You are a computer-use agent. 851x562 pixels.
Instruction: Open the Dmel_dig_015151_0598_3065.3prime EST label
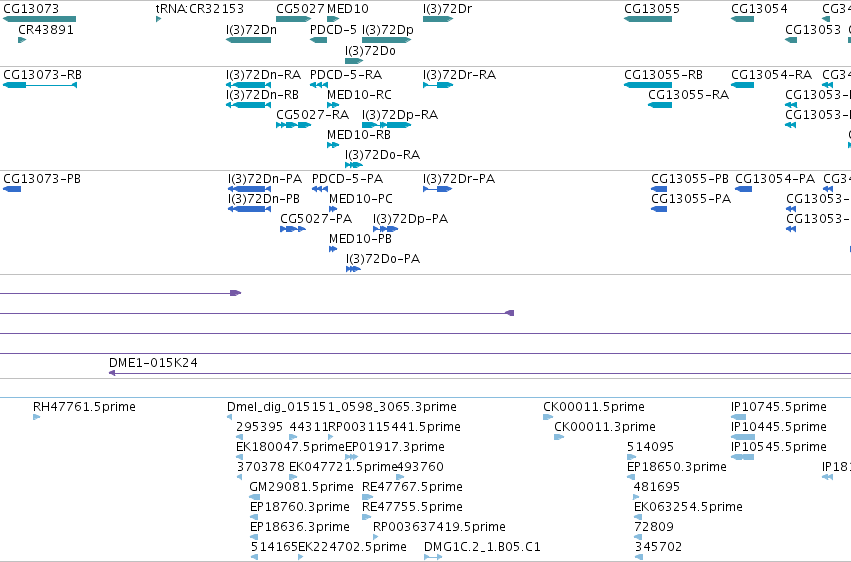pos(342,407)
